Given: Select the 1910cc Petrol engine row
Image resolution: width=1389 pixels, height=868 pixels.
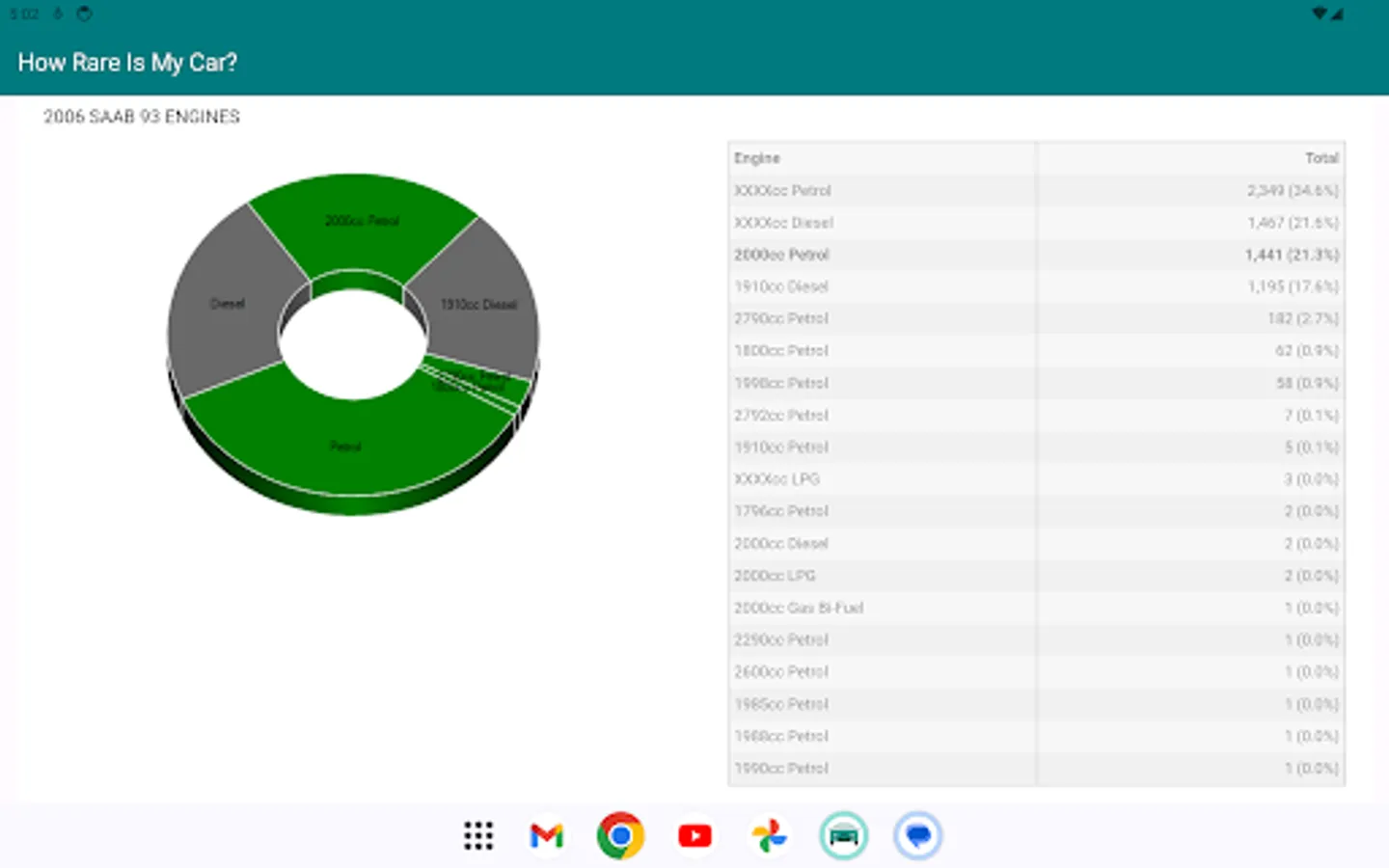Looking at the screenshot, I should (1037, 447).
